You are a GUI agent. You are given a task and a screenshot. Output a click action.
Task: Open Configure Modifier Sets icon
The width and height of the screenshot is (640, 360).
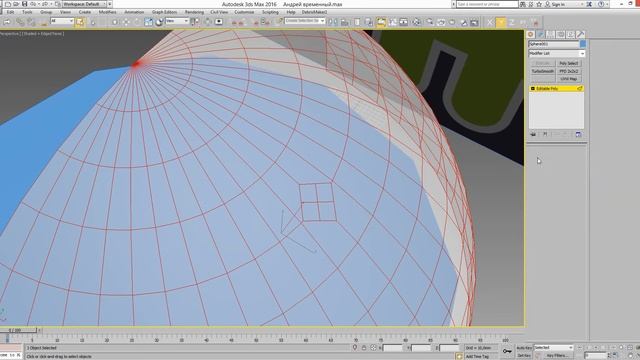click(578, 134)
